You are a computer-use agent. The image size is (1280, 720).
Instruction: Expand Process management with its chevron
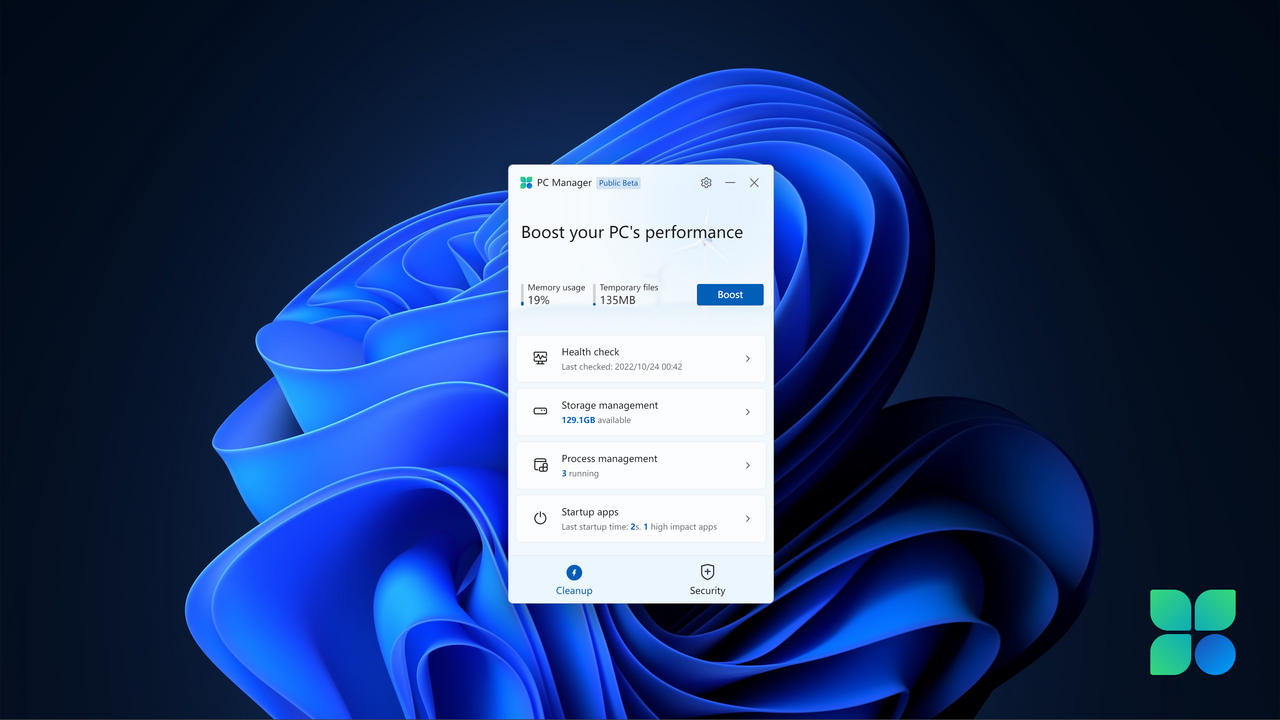(x=748, y=465)
